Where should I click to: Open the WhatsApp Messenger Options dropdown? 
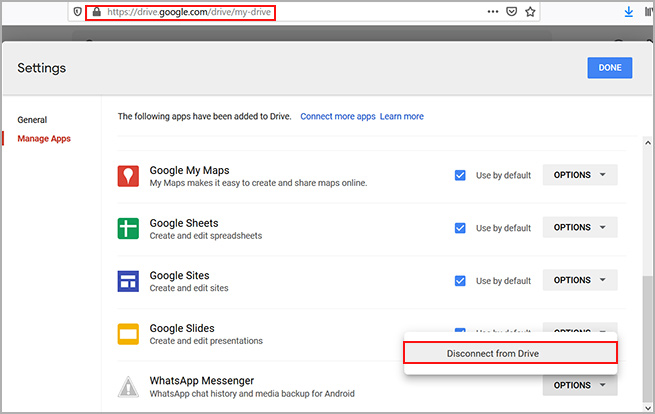click(579, 385)
